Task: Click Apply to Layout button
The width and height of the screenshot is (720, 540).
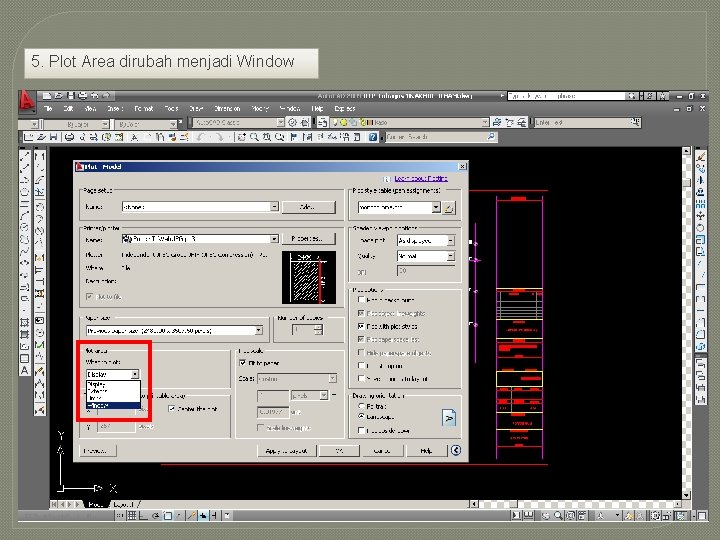Action: [287, 450]
